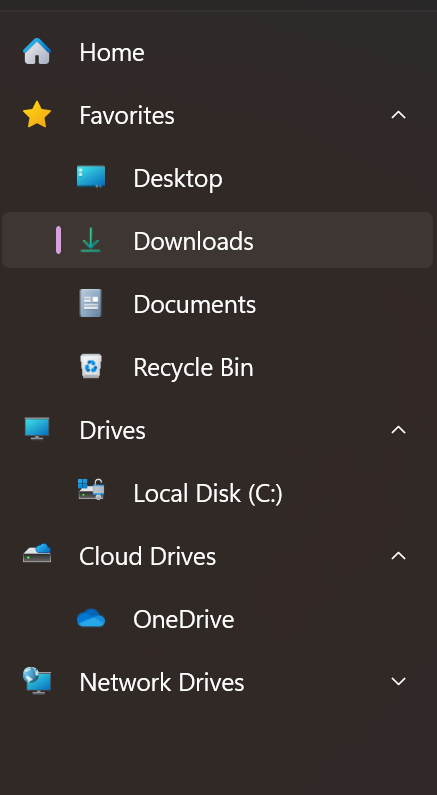Collapse the Favorites section chevron

pos(398,115)
